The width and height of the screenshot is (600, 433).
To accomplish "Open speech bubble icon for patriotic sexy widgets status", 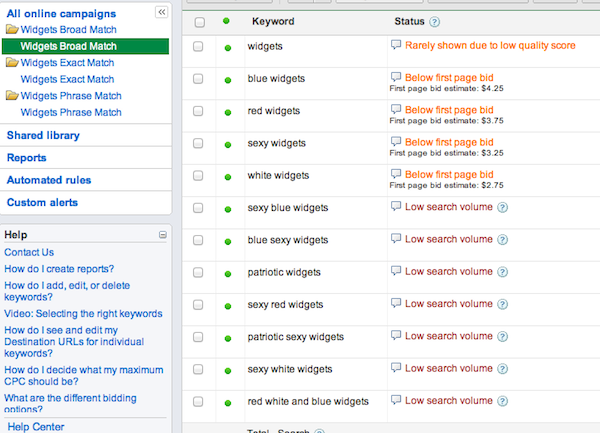I will (396, 335).
